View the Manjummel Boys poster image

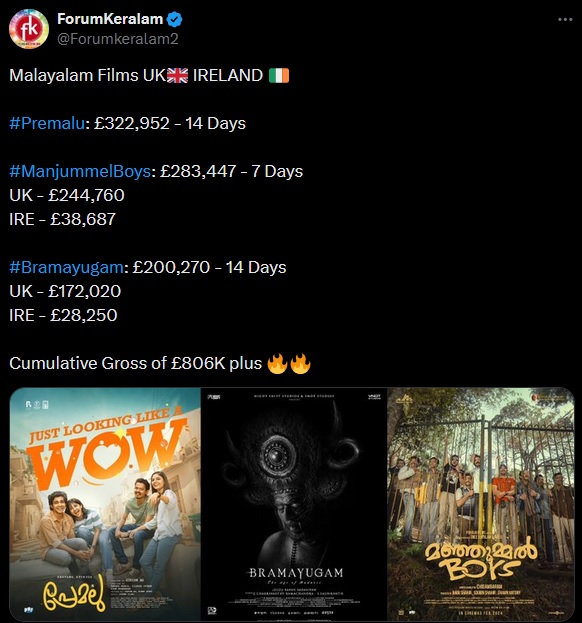[481, 504]
